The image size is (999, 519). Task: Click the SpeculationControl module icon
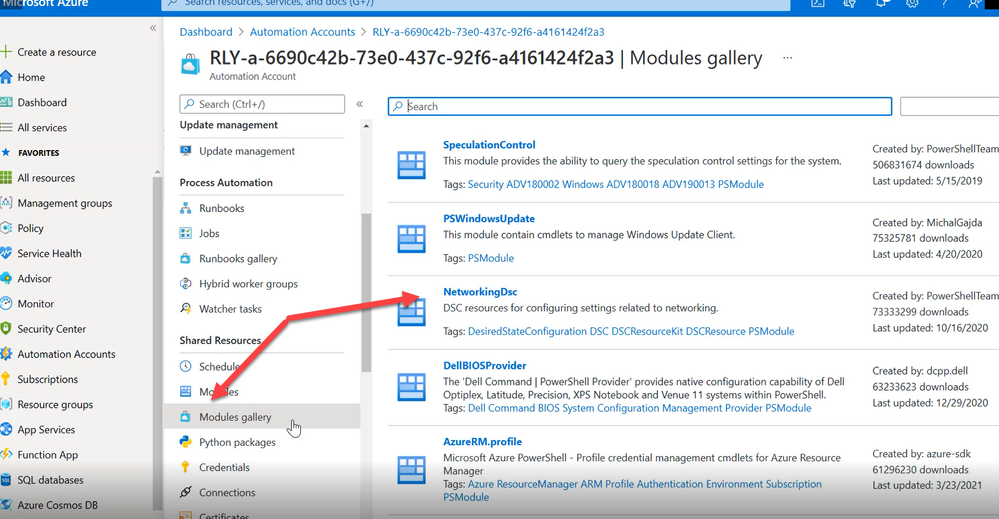411,165
